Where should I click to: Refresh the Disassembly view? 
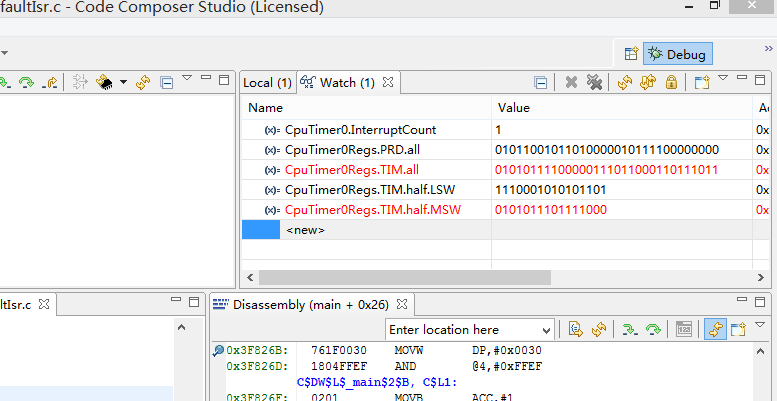click(599, 329)
